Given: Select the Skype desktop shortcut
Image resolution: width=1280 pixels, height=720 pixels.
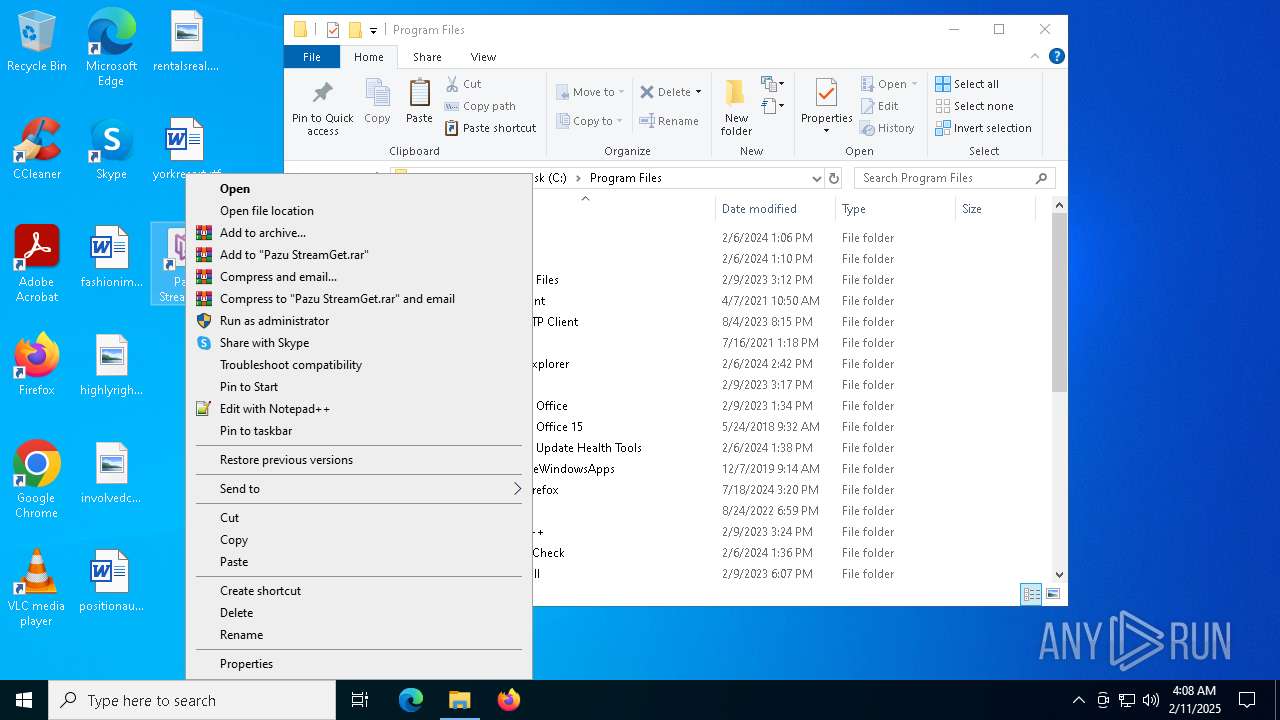Looking at the screenshot, I should (111, 150).
